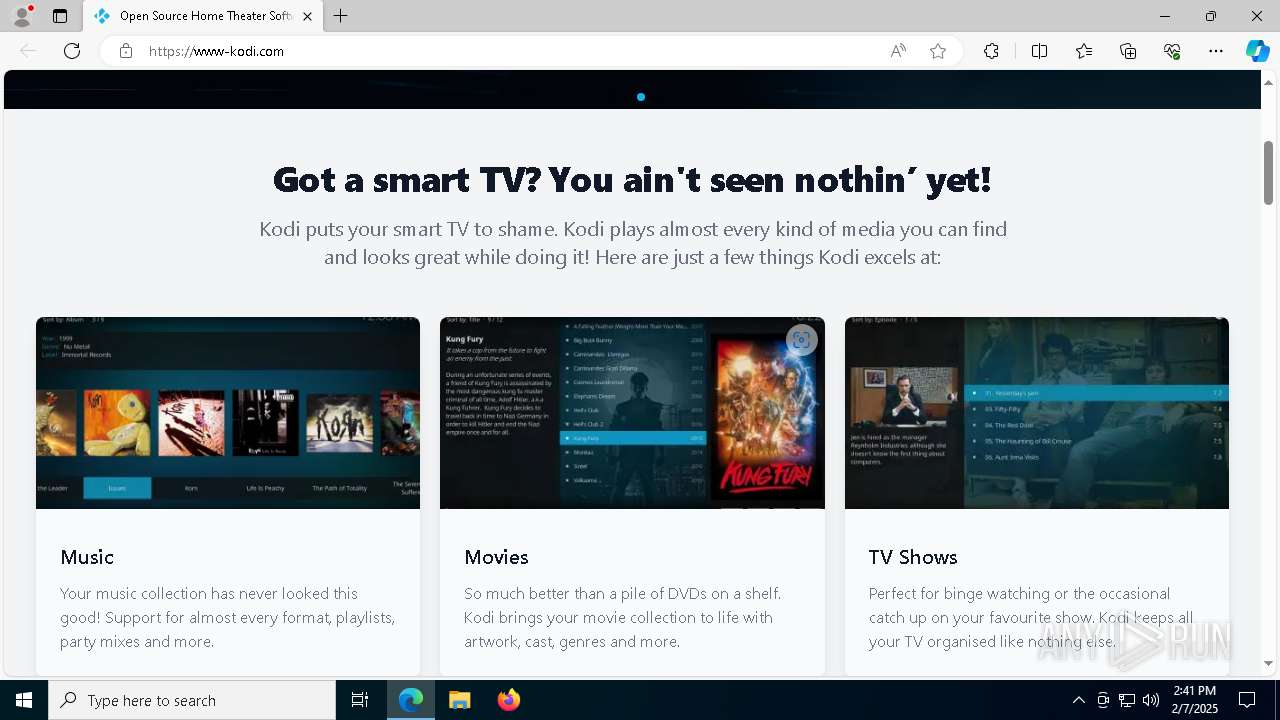Screen dimensions: 1280x720
Task: View site information lock icon
Action: point(126,51)
